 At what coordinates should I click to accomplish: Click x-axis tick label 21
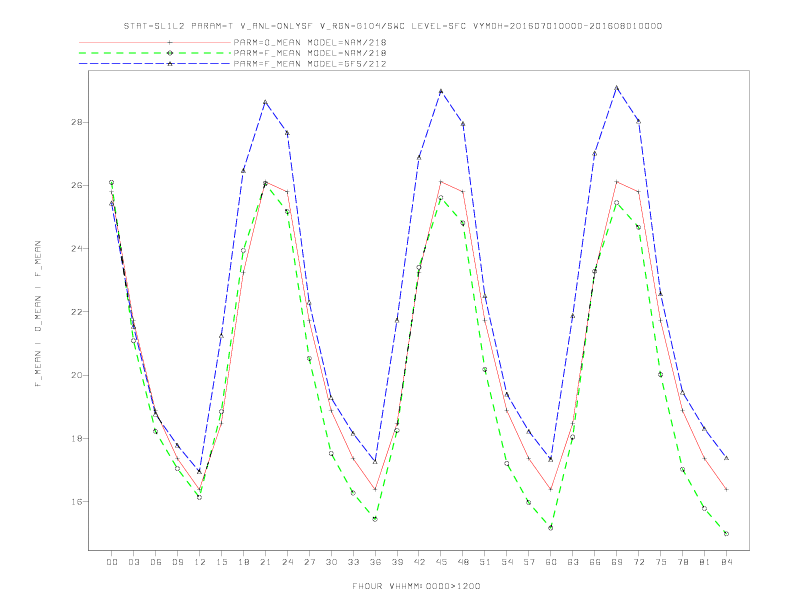[265, 562]
